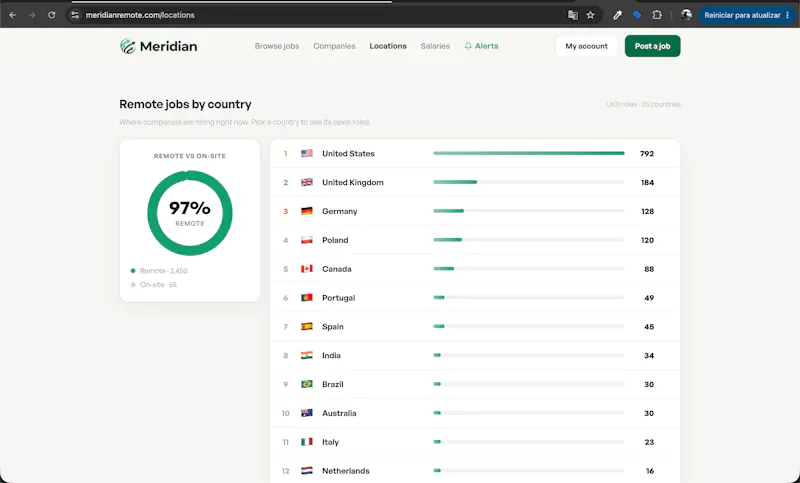The height and width of the screenshot is (483, 800).
Task: Click the eyedropper extension icon
Action: [617, 15]
